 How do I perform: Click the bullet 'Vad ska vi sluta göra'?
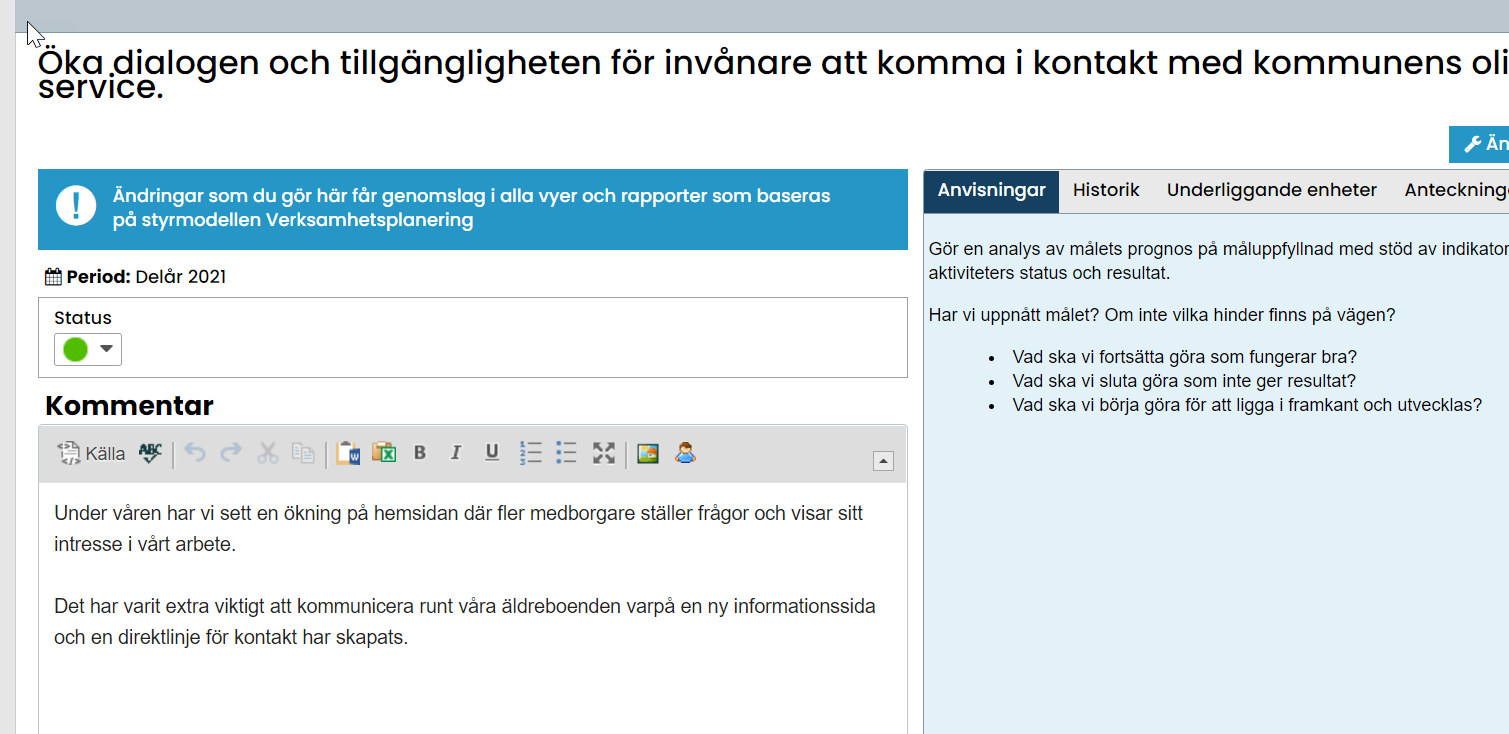click(1184, 381)
